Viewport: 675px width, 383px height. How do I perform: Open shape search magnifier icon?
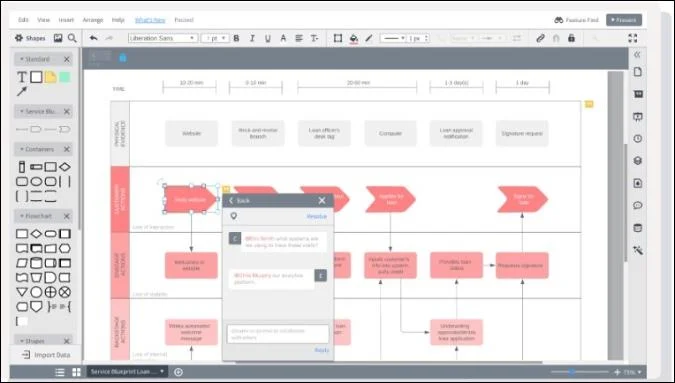[72, 38]
